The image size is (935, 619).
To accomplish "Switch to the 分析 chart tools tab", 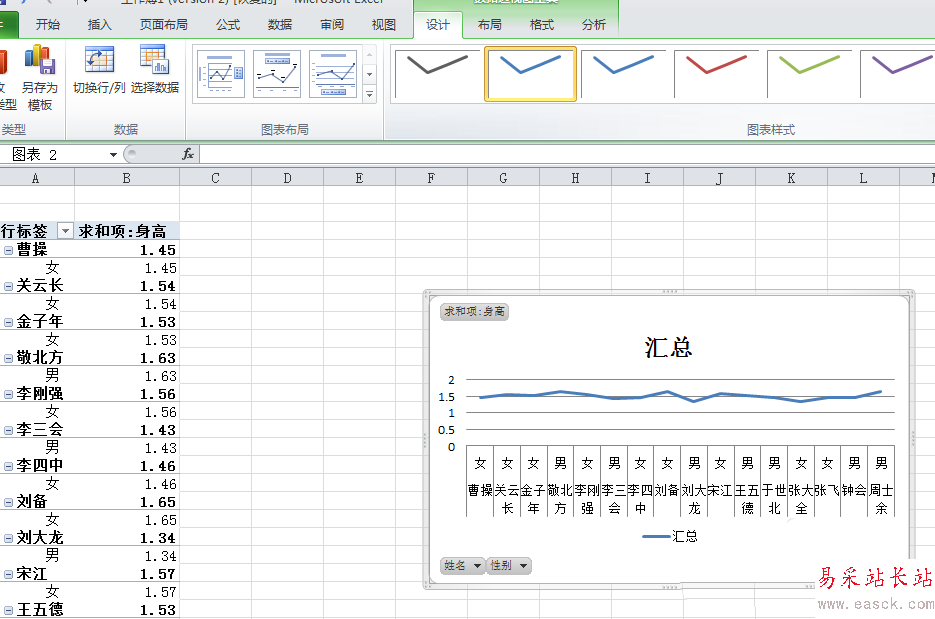I will click(x=593, y=25).
